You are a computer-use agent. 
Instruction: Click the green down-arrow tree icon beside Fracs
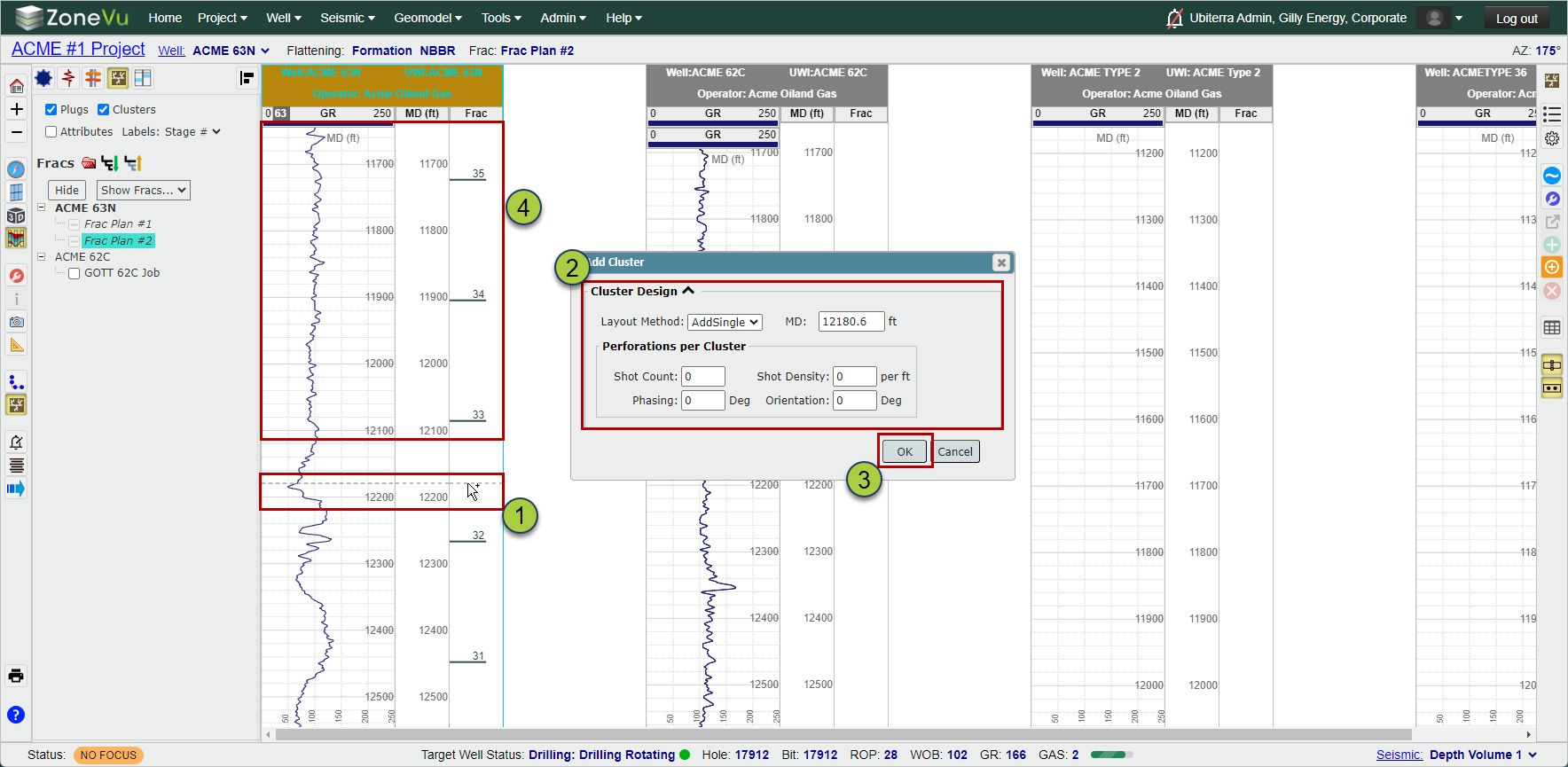coord(110,163)
